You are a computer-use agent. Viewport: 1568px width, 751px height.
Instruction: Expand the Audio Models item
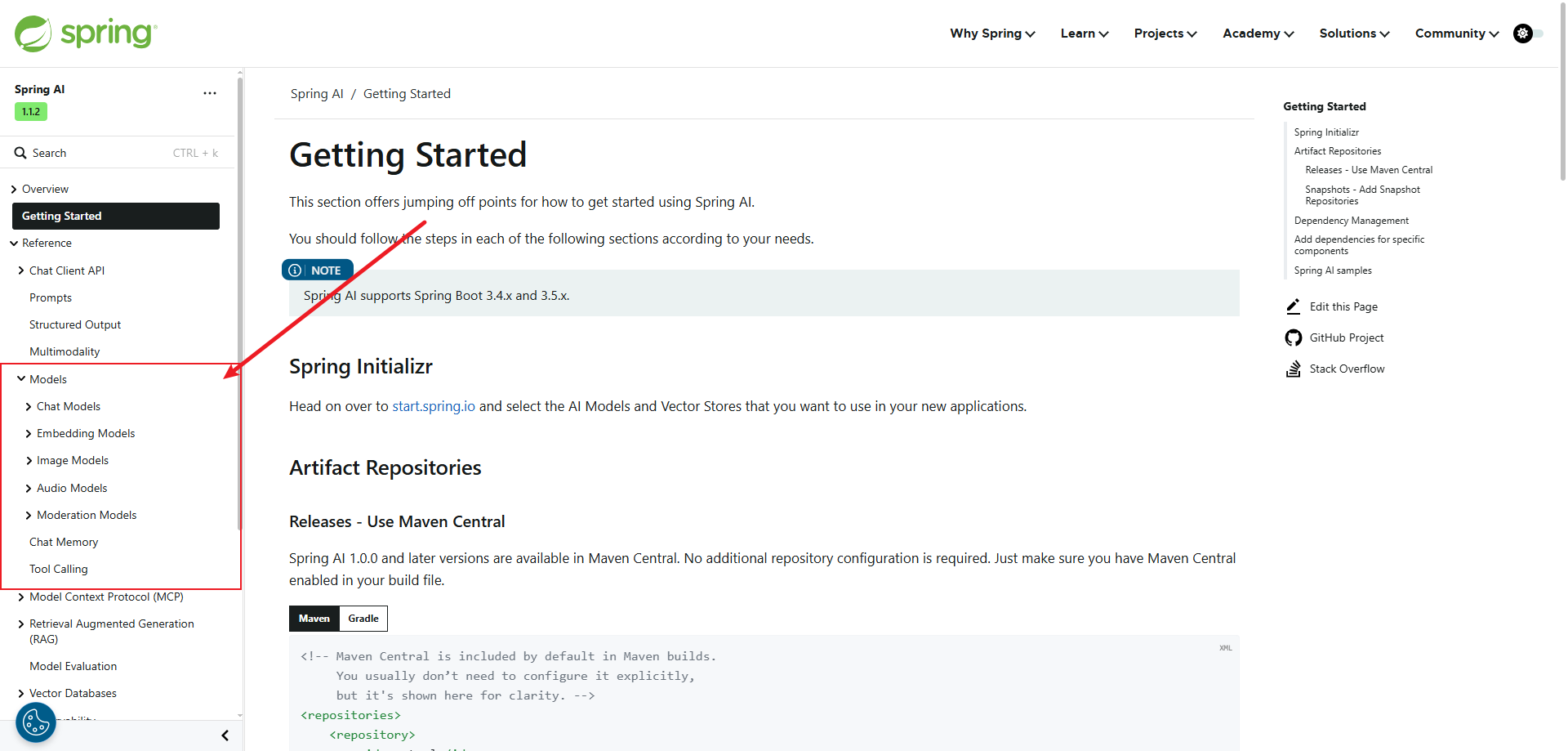[x=29, y=488]
